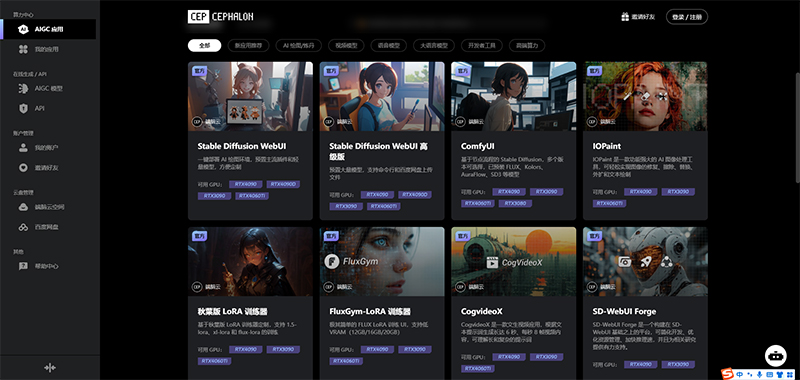Switch to the 大语言模型 filter tab
This screenshot has height=380, width=800.
click(434, 45)
